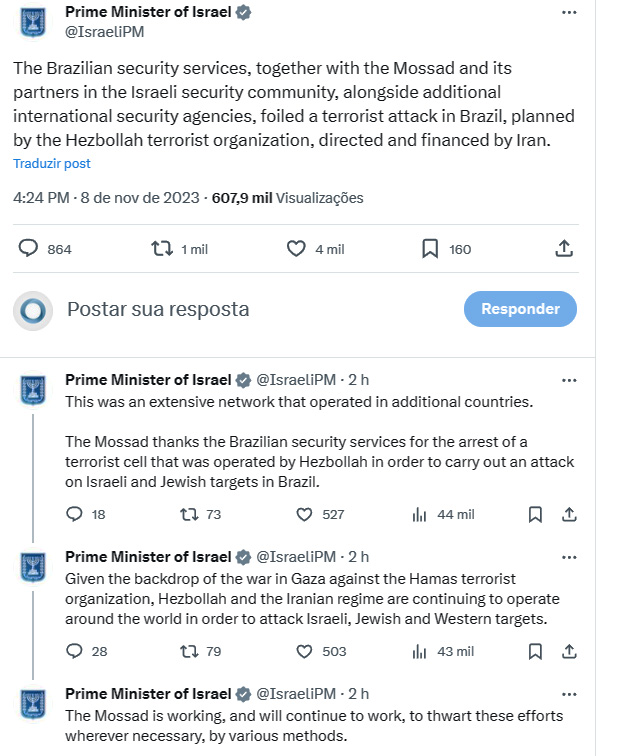View analytics showing 44 mil views

[443, 514]
